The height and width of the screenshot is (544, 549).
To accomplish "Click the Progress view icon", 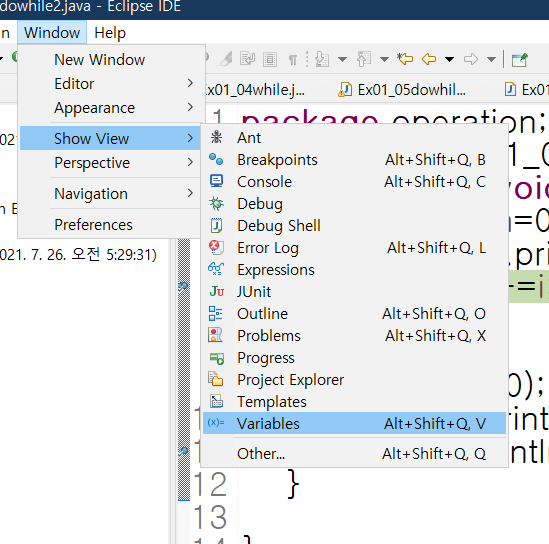I will pos(216,358).
